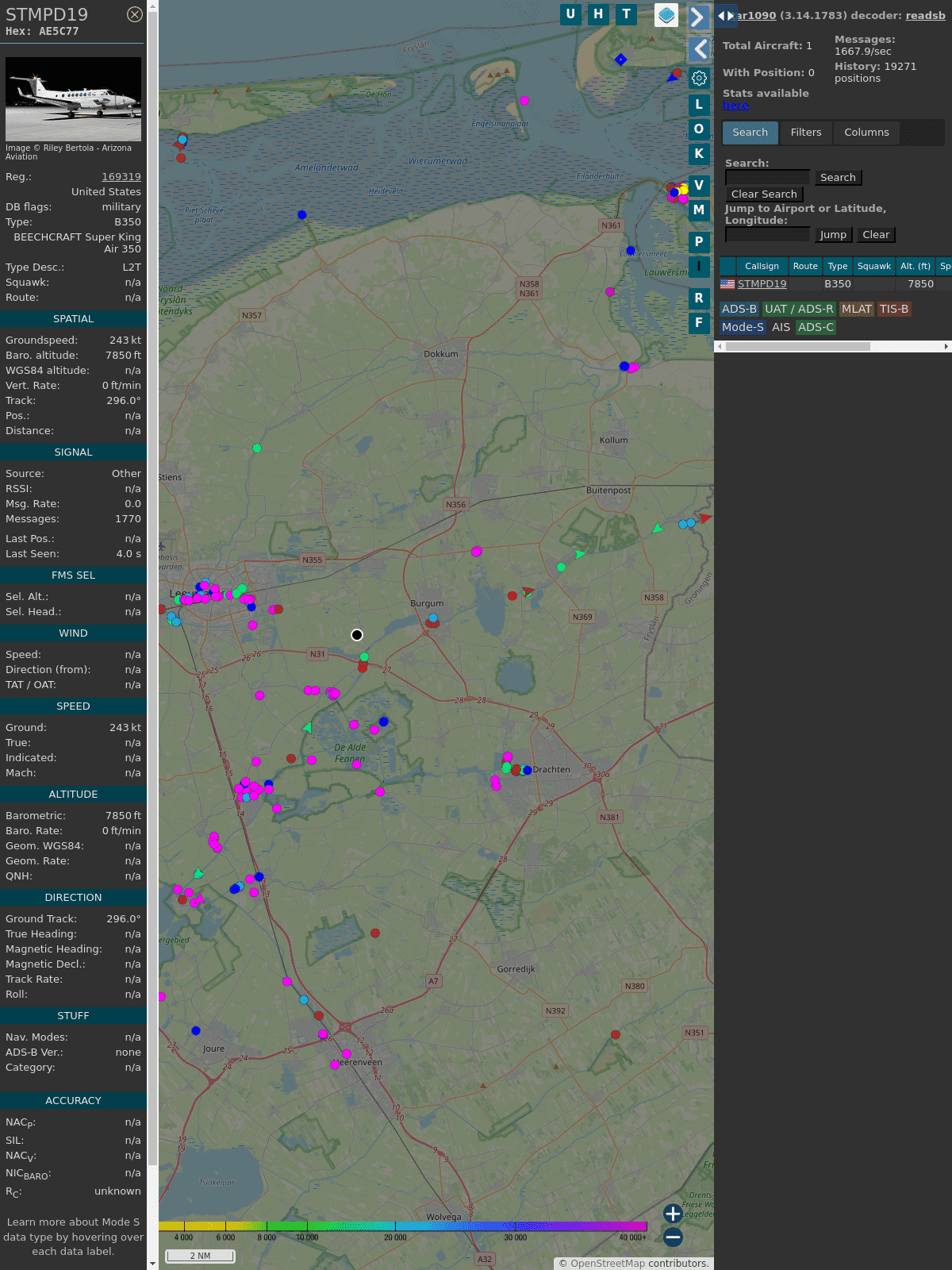Expand the sidebar with the right chevron
This screenshot has height=1270, width=952.
pos(698,17)
